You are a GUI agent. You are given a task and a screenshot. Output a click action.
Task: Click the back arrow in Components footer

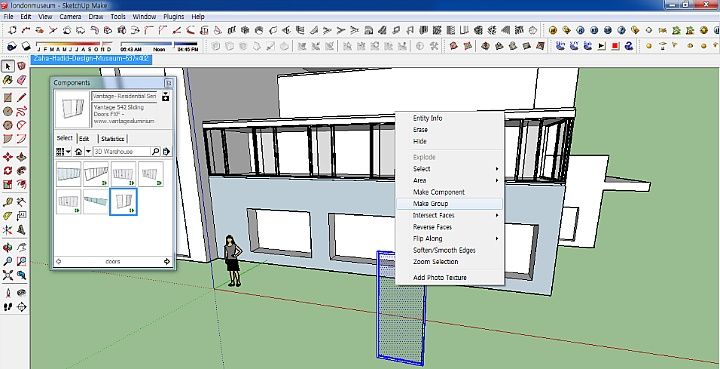tap(59, 262)
